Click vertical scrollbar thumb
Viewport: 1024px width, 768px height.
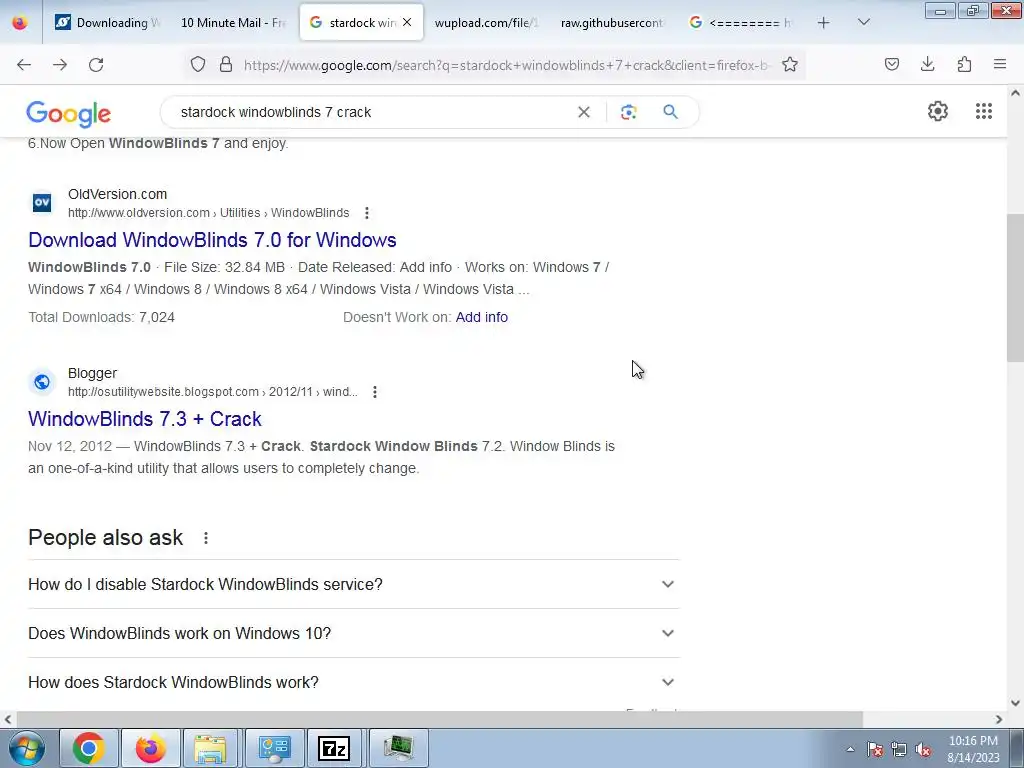tap(1015, 288)
